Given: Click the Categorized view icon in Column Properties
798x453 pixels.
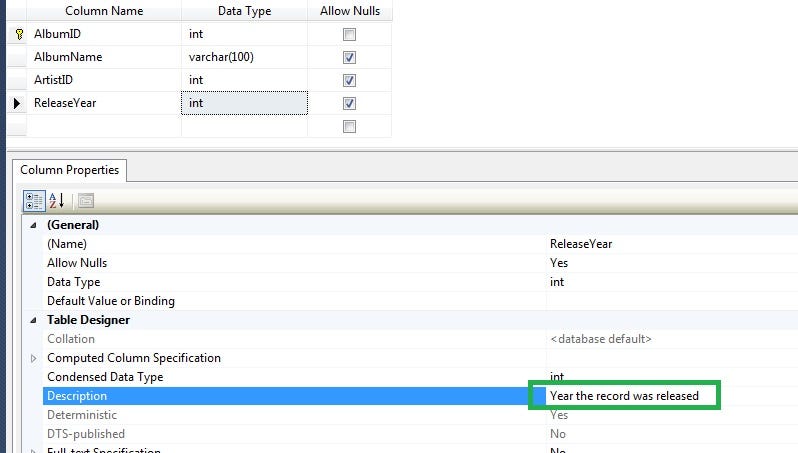Looking at the screenshot, I should (35, 201).
